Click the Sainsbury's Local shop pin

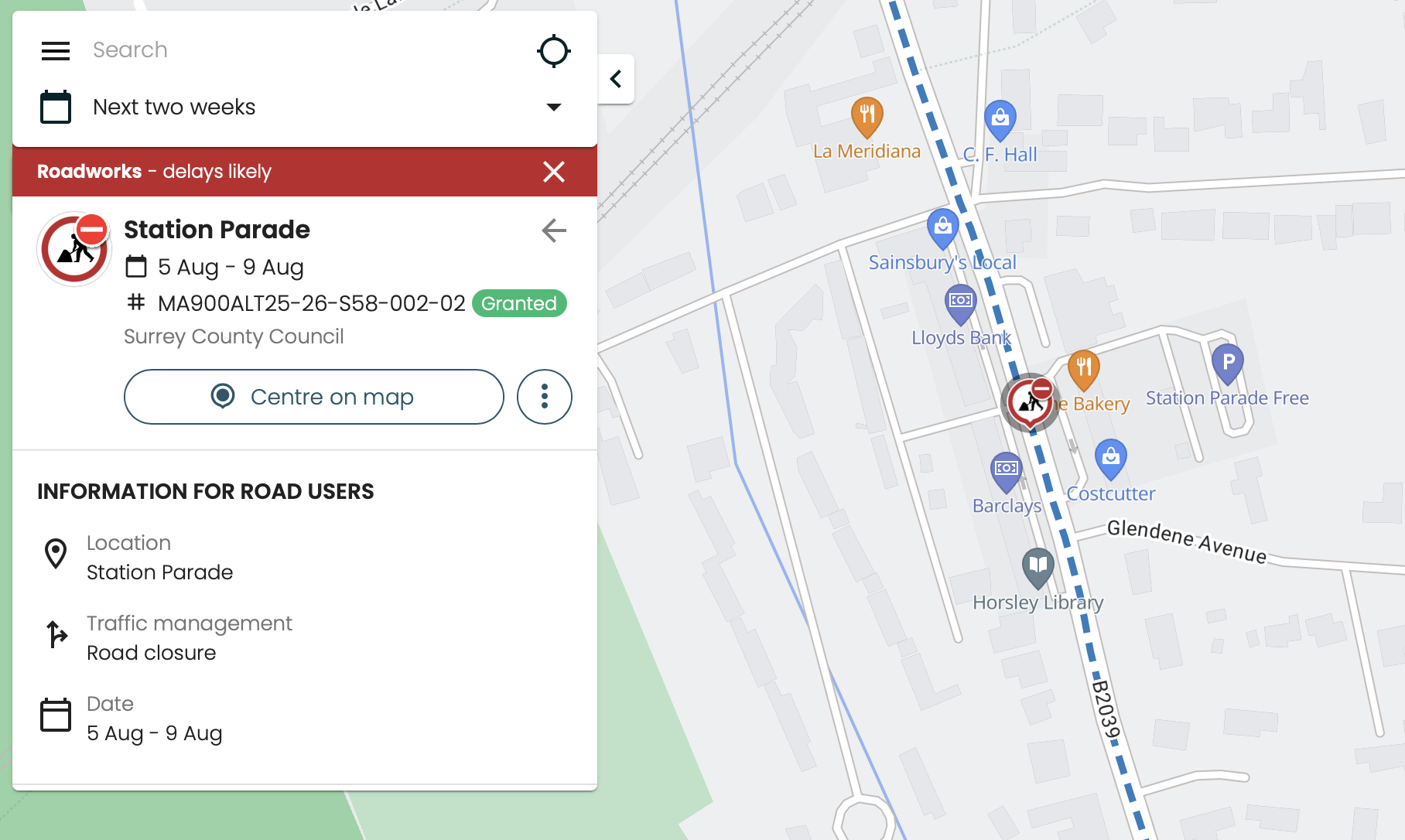point(943,229)
